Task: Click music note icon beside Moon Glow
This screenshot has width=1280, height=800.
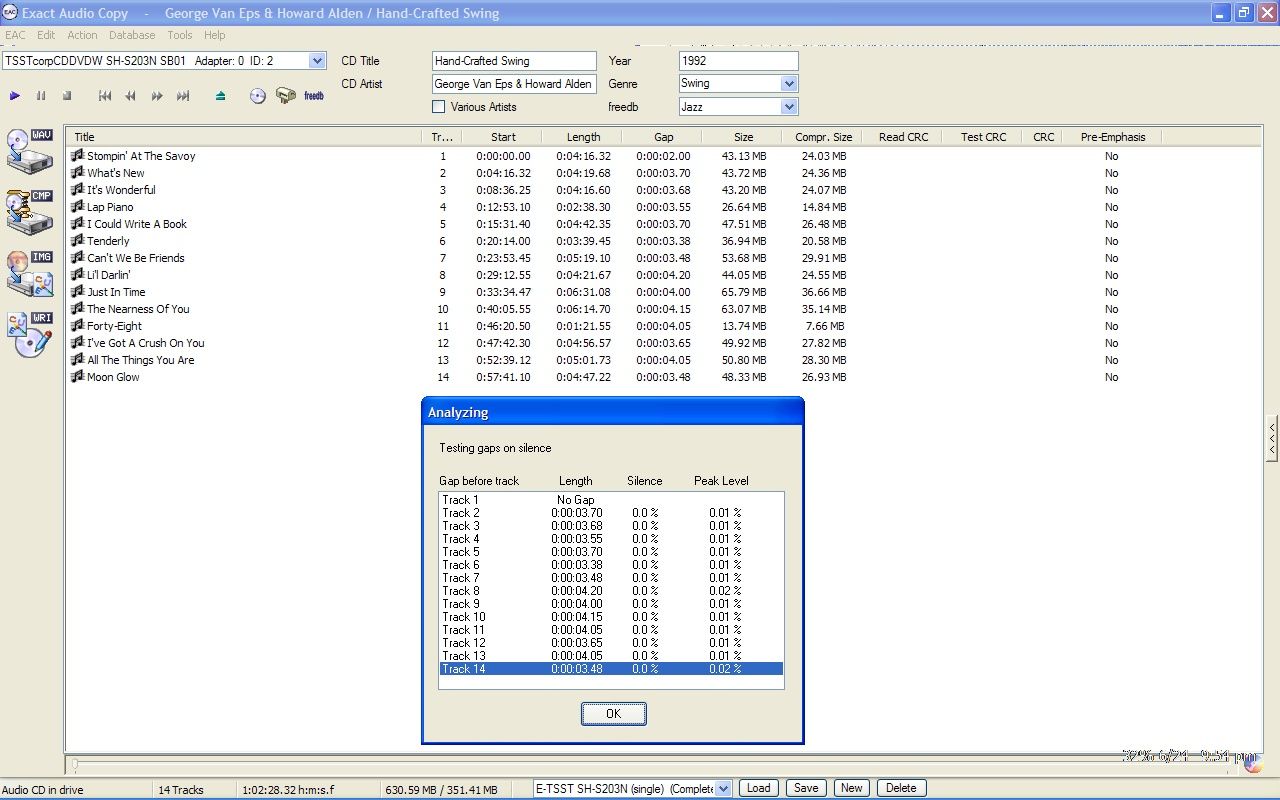Action: [77, 376]
